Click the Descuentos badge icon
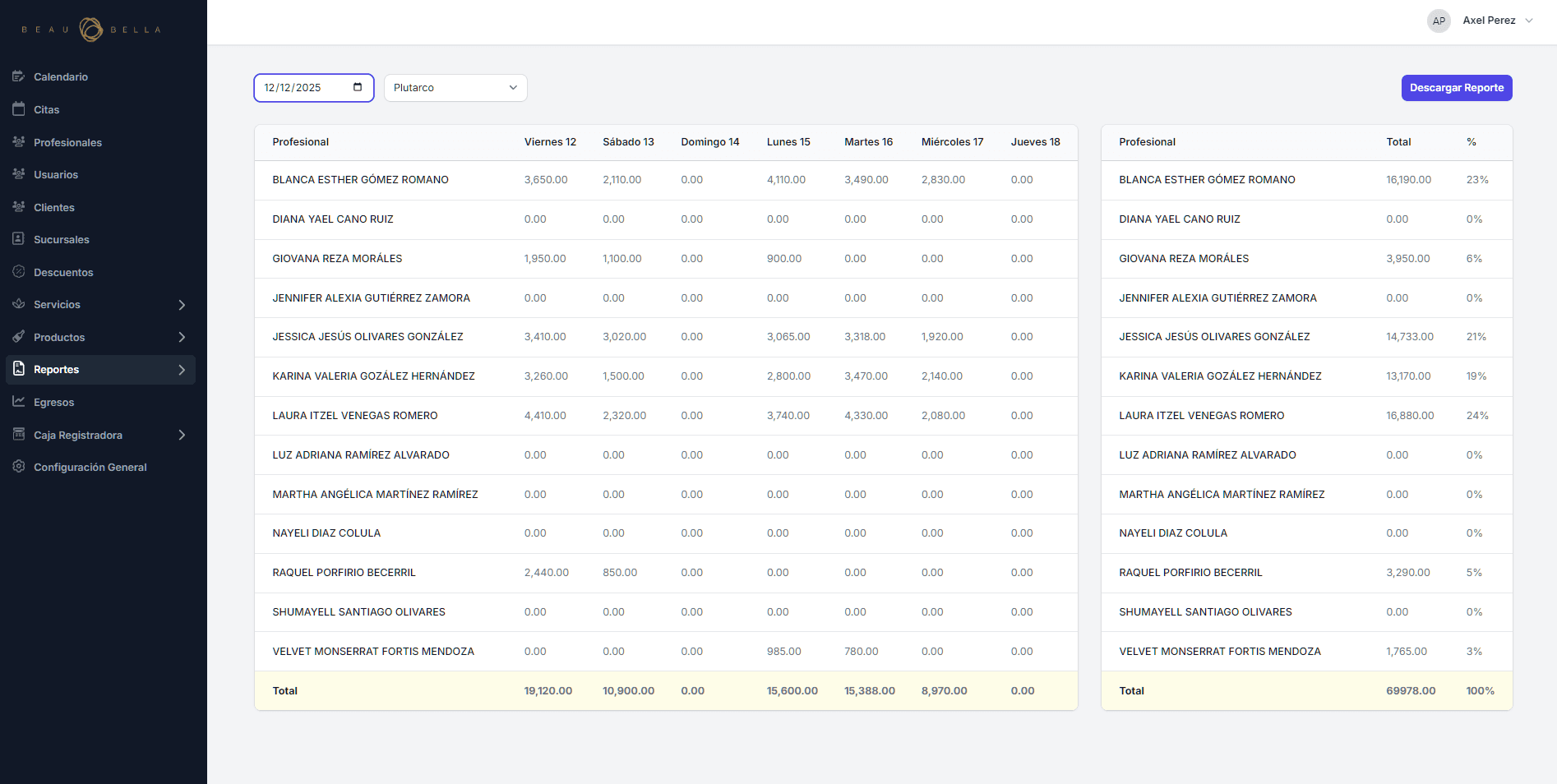 tap(19, 272)
